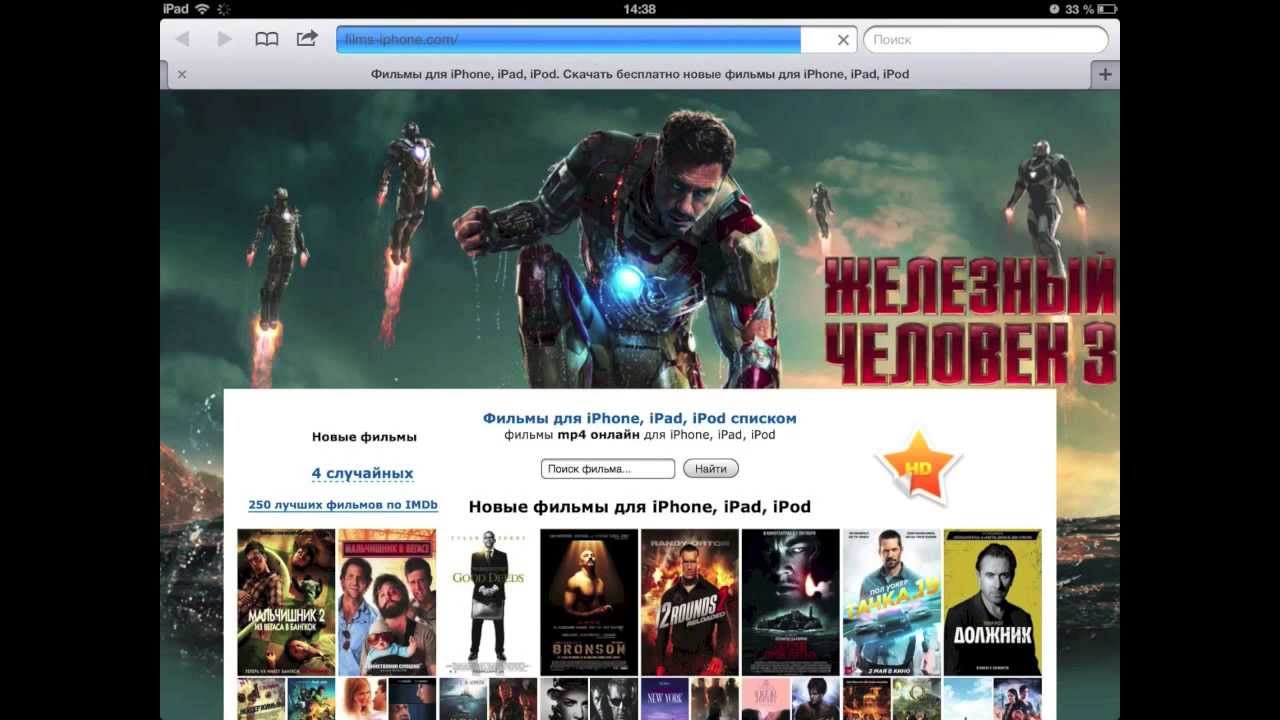Viewport: 1280px width, 720px height.
Task: Close the current tab with its X
Action: [x=182, y=74]
